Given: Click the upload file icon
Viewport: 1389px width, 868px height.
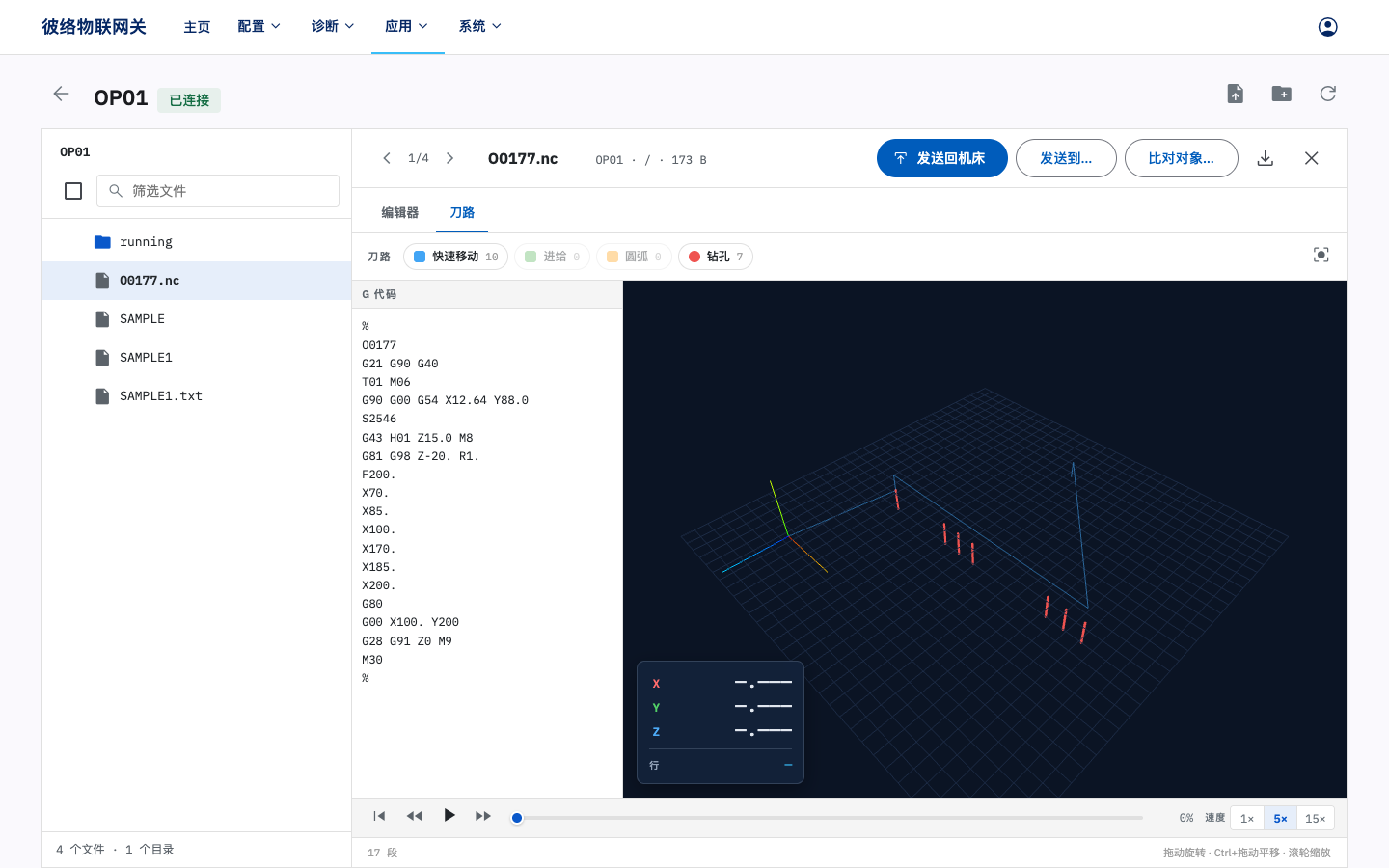Looking at the screenshot, I should (x=1235, y=94).
